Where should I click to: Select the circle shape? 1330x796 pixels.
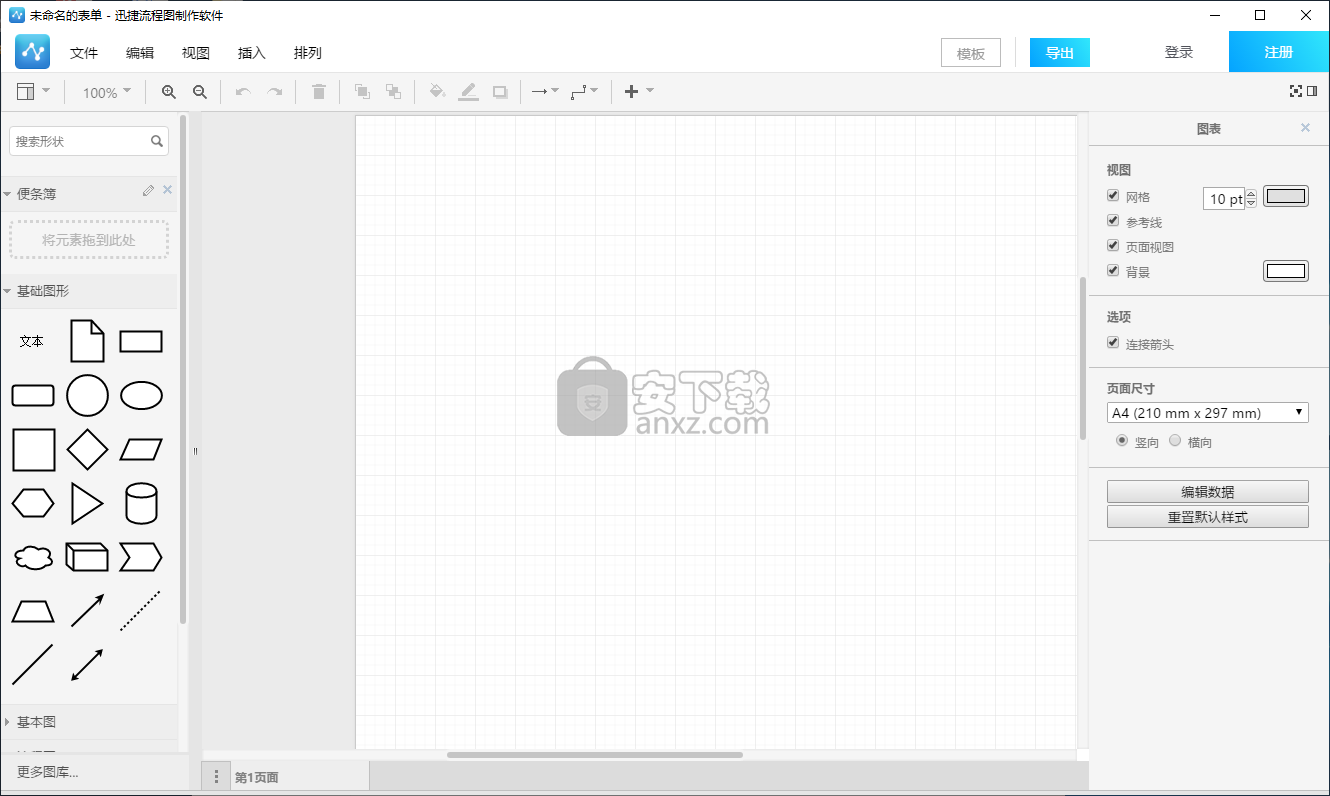coord(87,396)
